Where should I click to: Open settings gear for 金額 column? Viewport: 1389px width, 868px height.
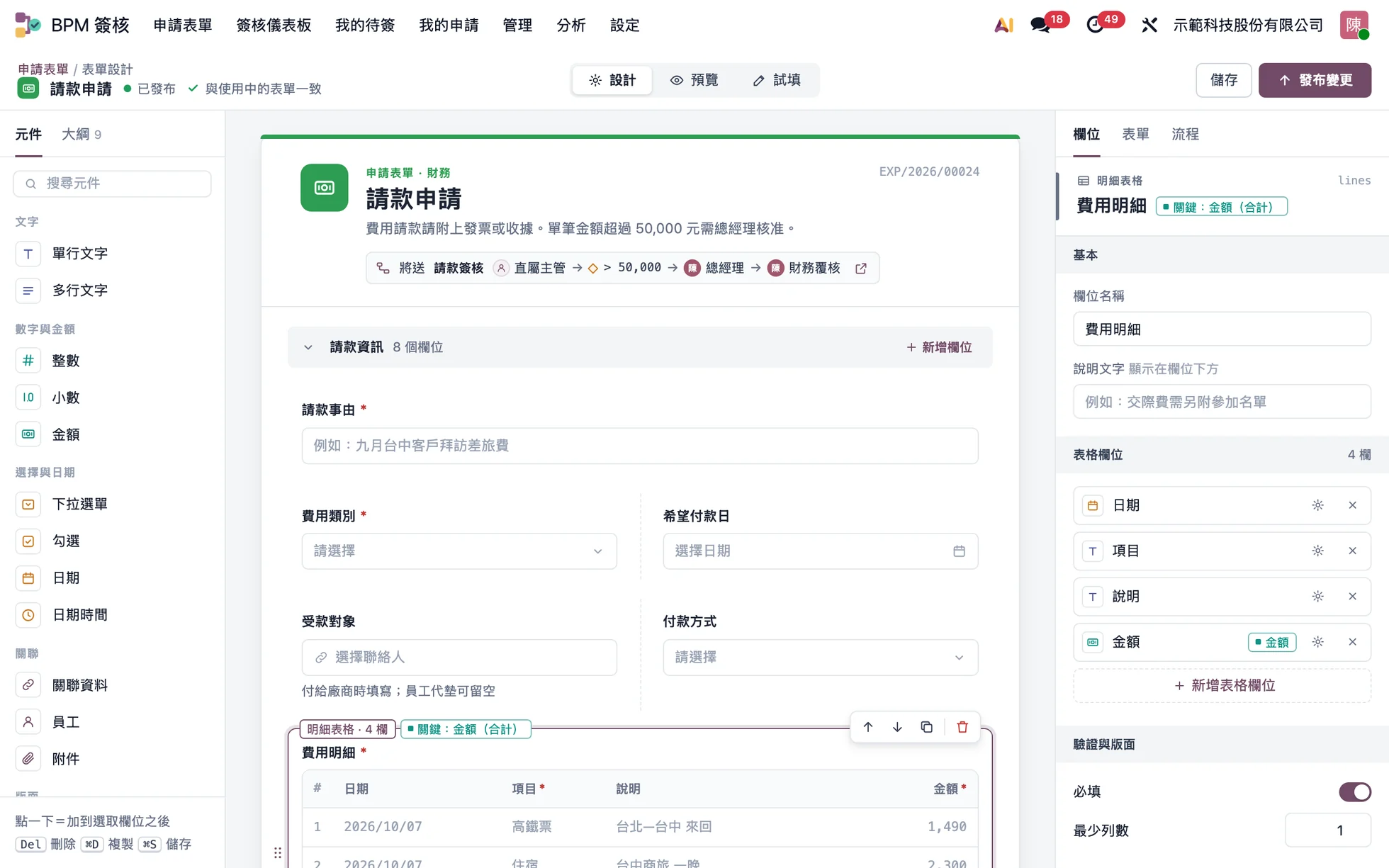1317,642
